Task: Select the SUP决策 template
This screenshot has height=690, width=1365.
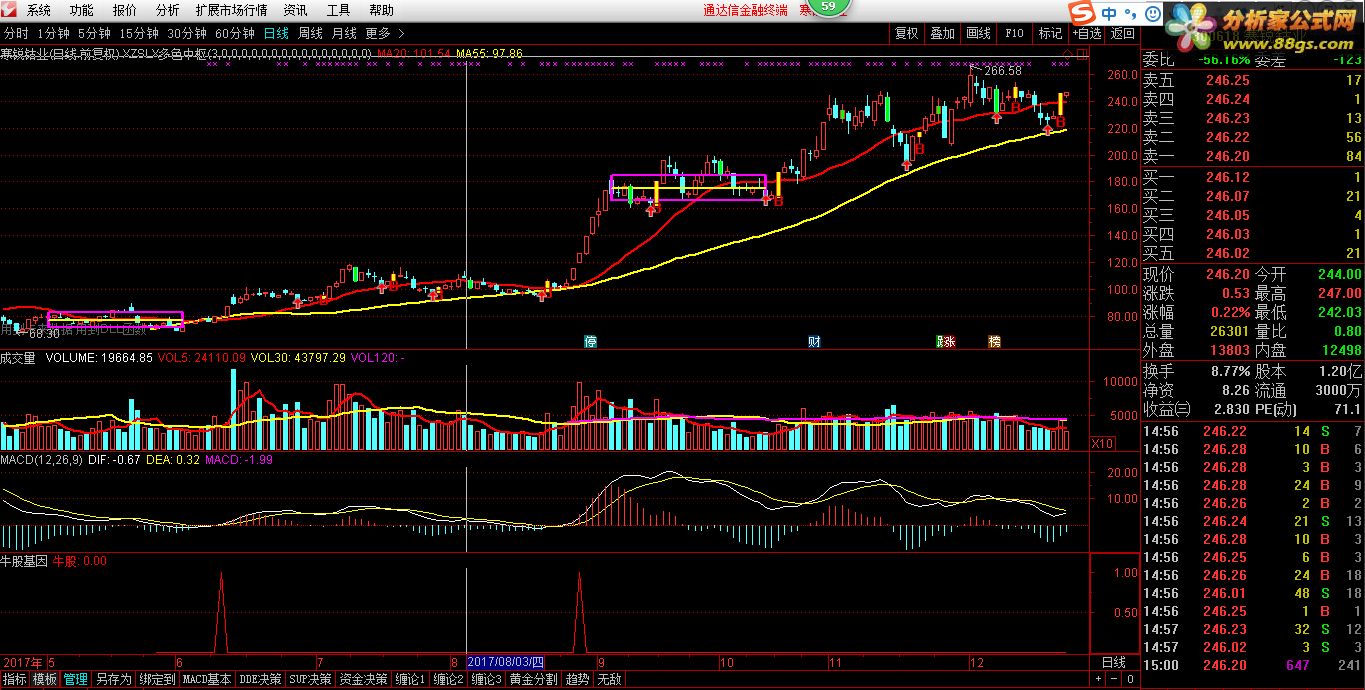Action: click(310, 679)
